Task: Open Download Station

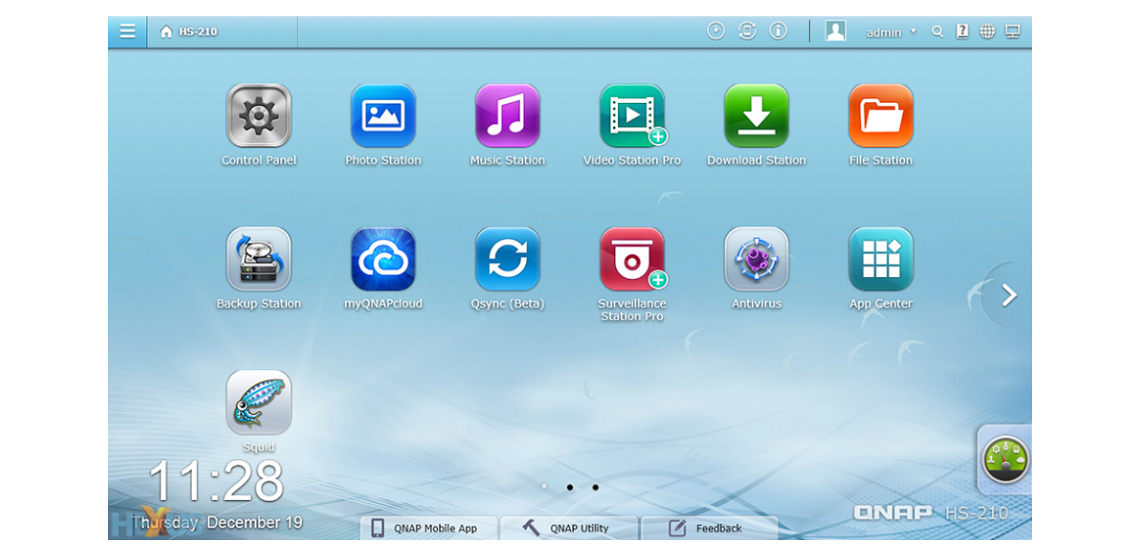Action: click(757, 116)
